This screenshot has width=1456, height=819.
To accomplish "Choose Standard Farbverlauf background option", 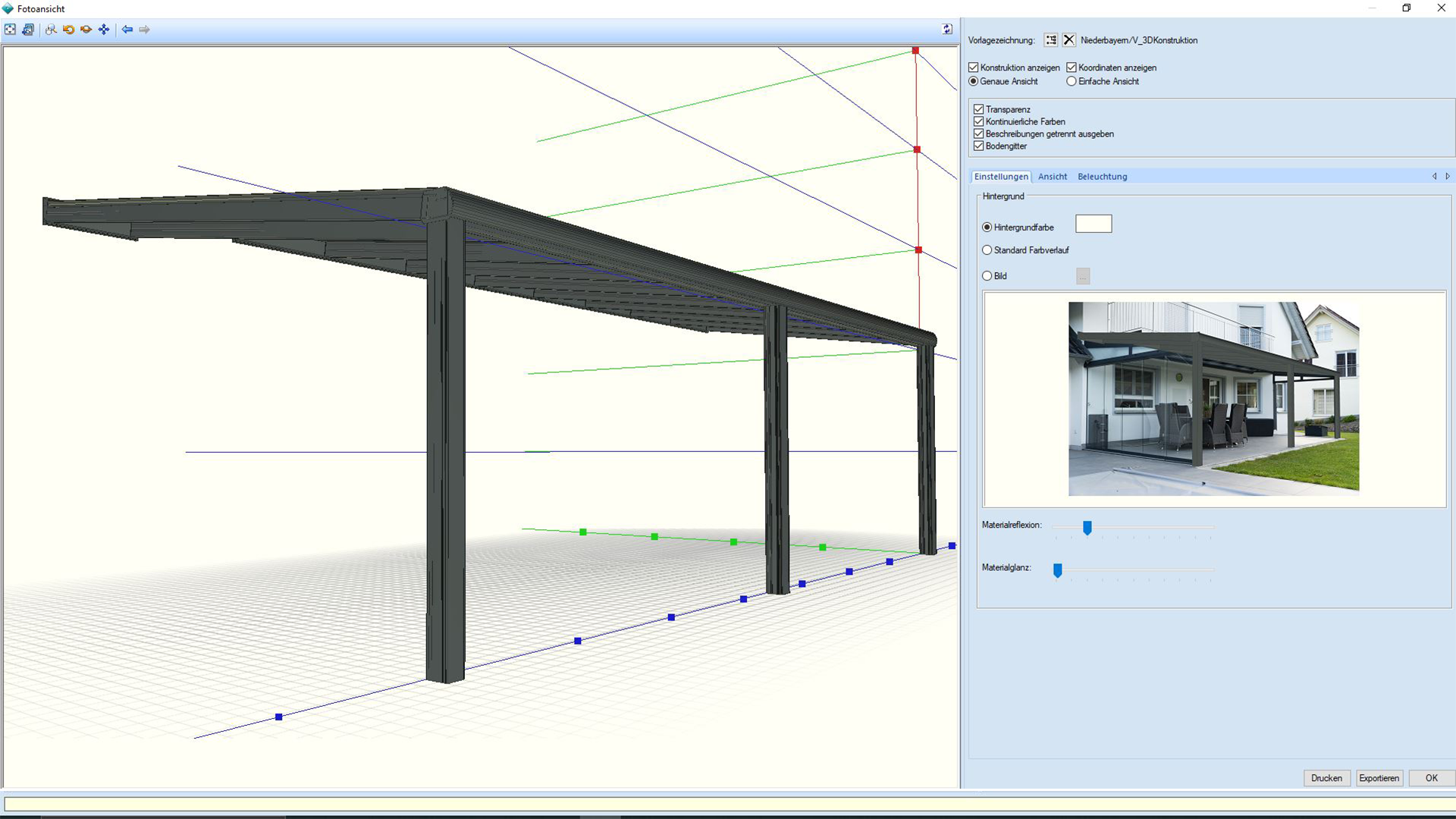I will coord(987,249).
